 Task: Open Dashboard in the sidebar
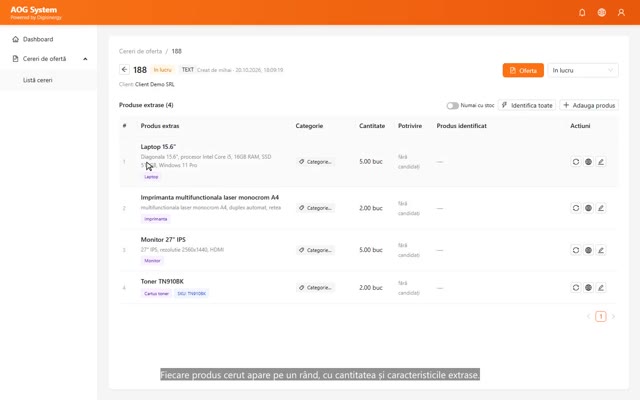pyautogui.click(x=38, y=39)
